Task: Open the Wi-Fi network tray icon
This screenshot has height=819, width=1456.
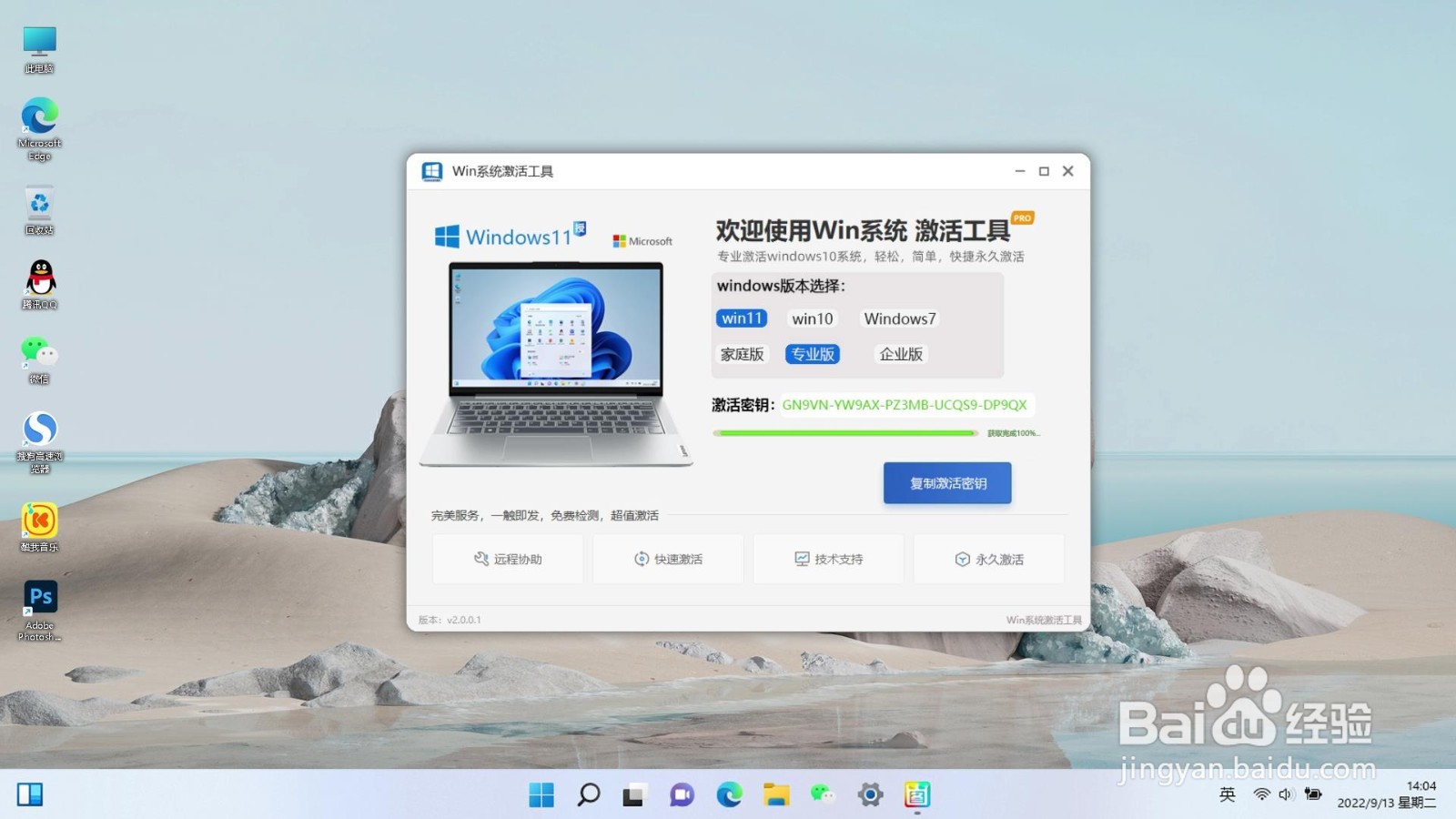Action: [x=1261, y=794]
